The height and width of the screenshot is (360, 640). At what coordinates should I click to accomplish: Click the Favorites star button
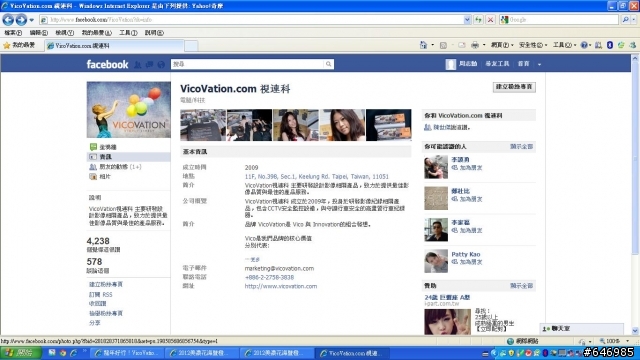point(19,45)
